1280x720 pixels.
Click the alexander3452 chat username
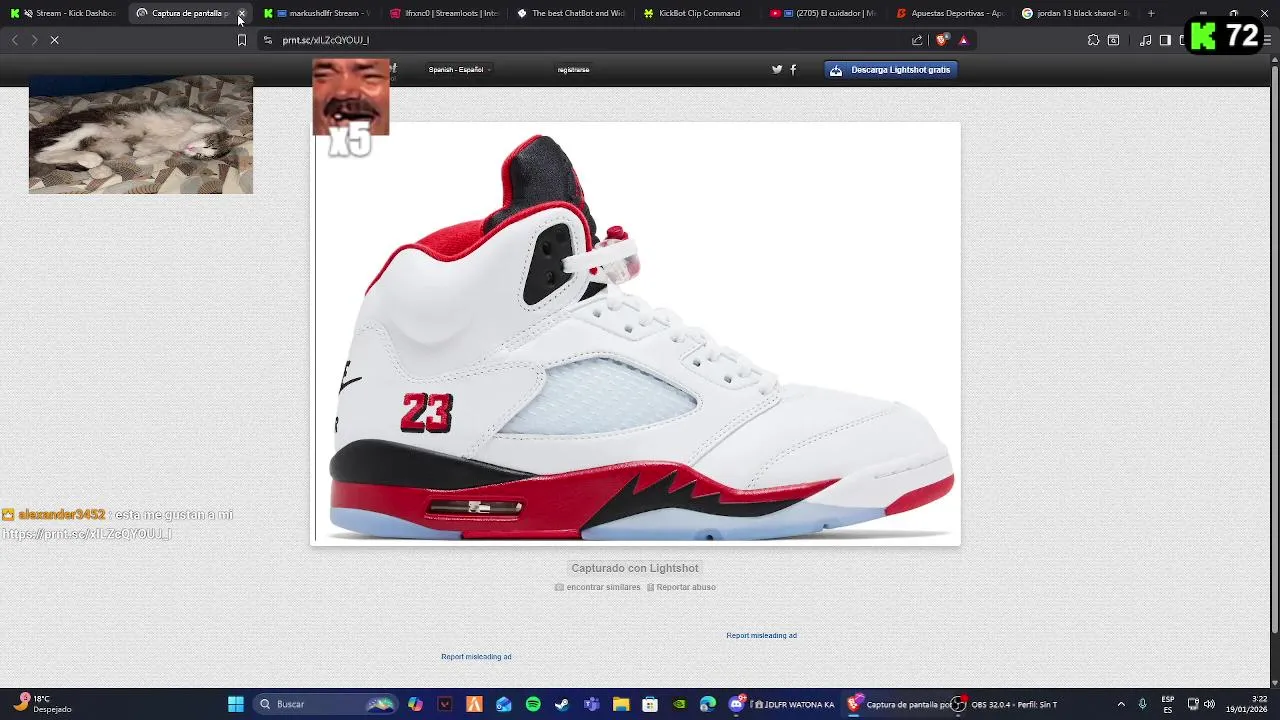point(61,514)
